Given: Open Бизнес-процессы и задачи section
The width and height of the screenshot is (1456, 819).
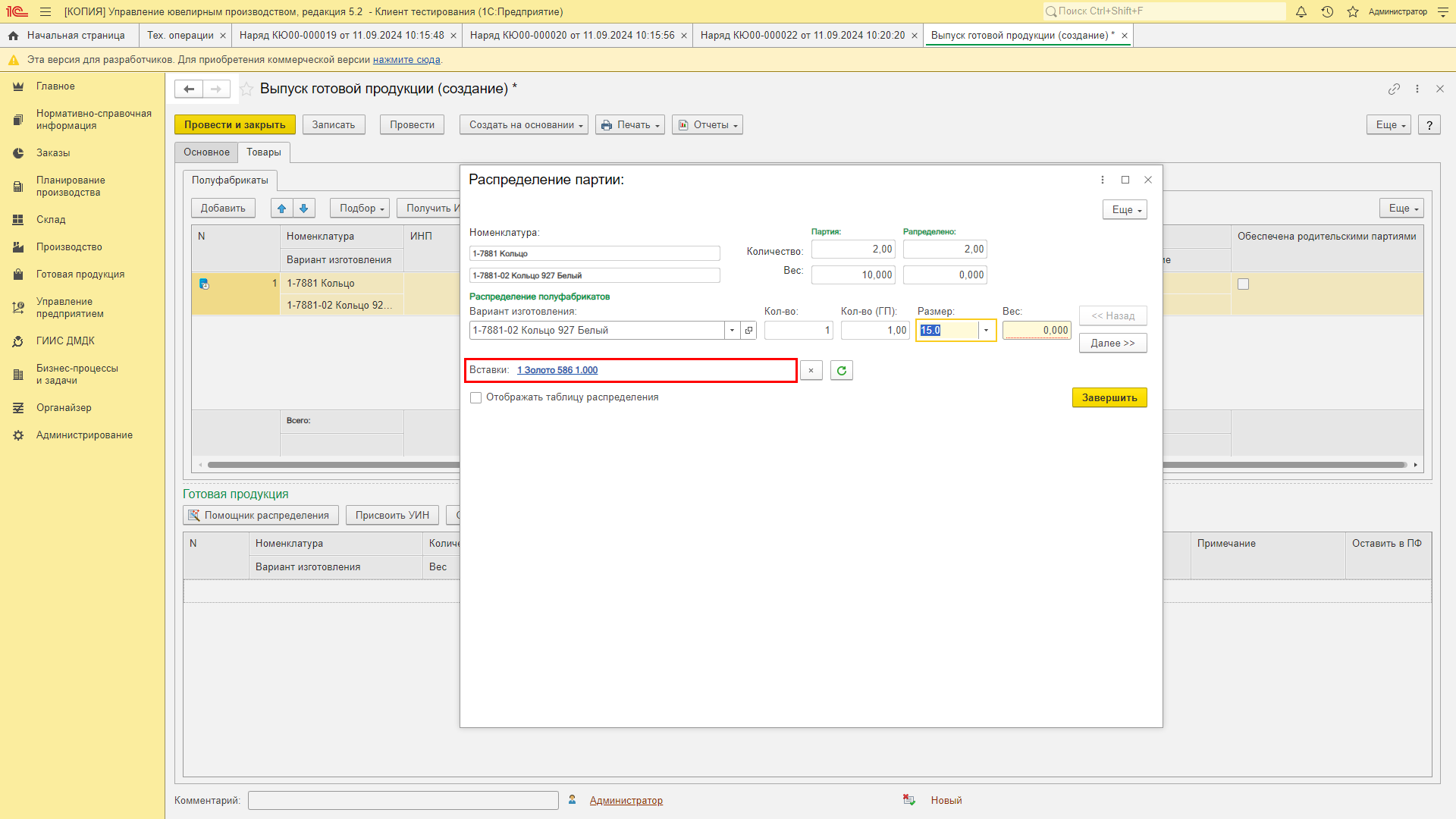Looking at the screenshot, I should point(77,375).
